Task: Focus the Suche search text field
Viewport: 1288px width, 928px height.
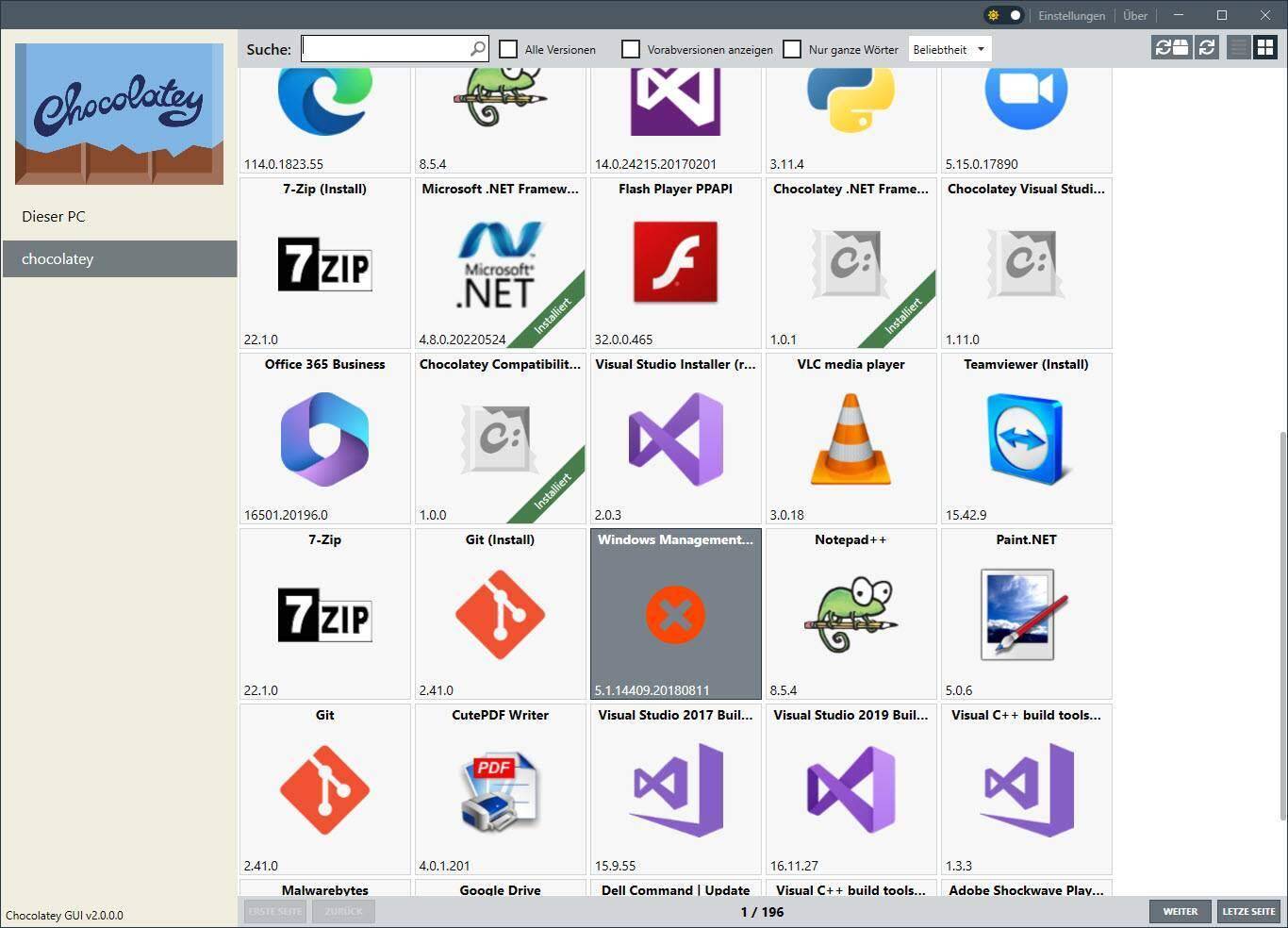Action: tap(385, 49)
